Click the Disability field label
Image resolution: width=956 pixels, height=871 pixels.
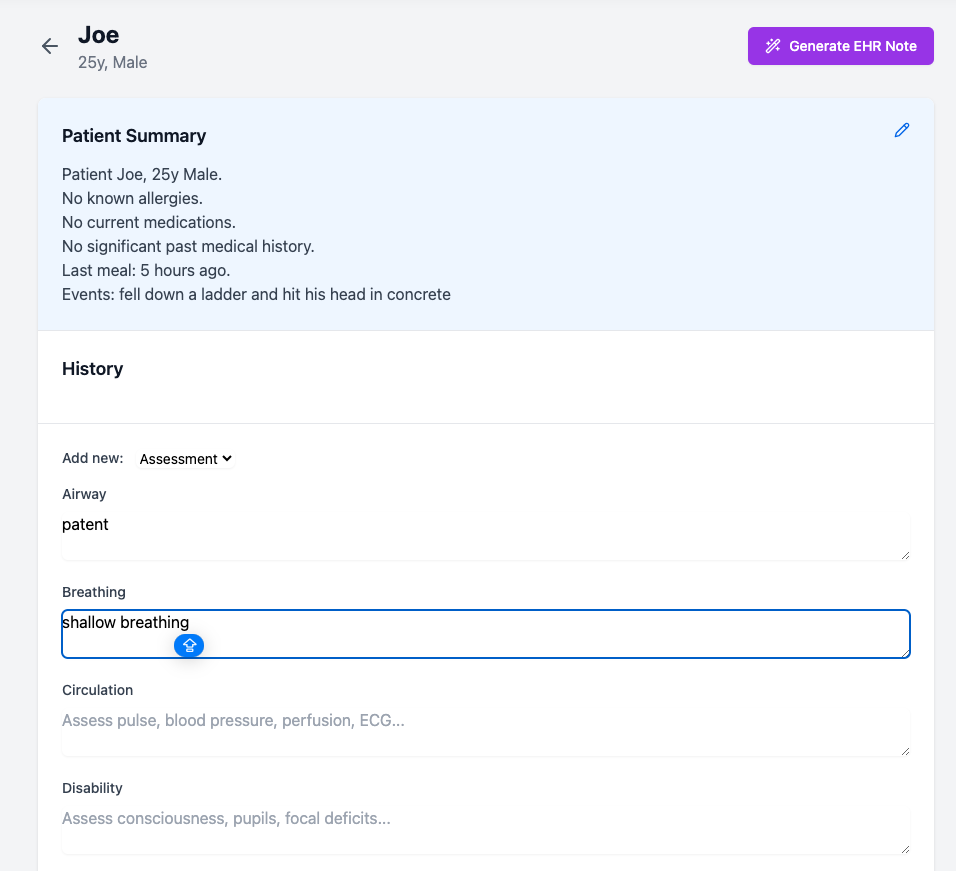coord(92,788)
